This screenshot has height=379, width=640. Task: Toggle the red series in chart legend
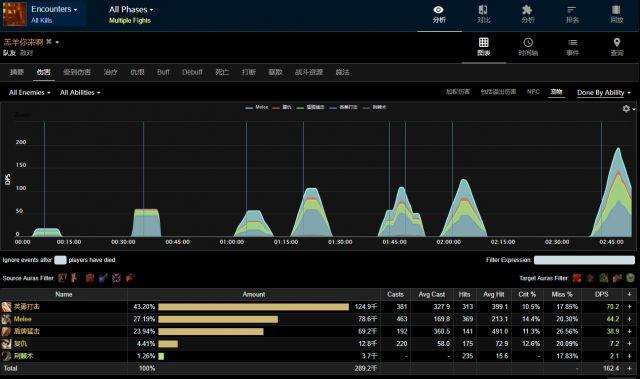[x=282, y=107]
